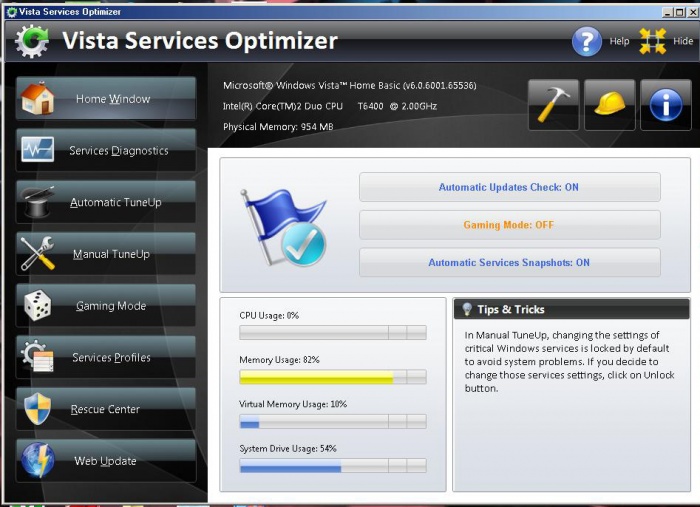Minimize the Vista Services Optimizer window

coord(667,12)
